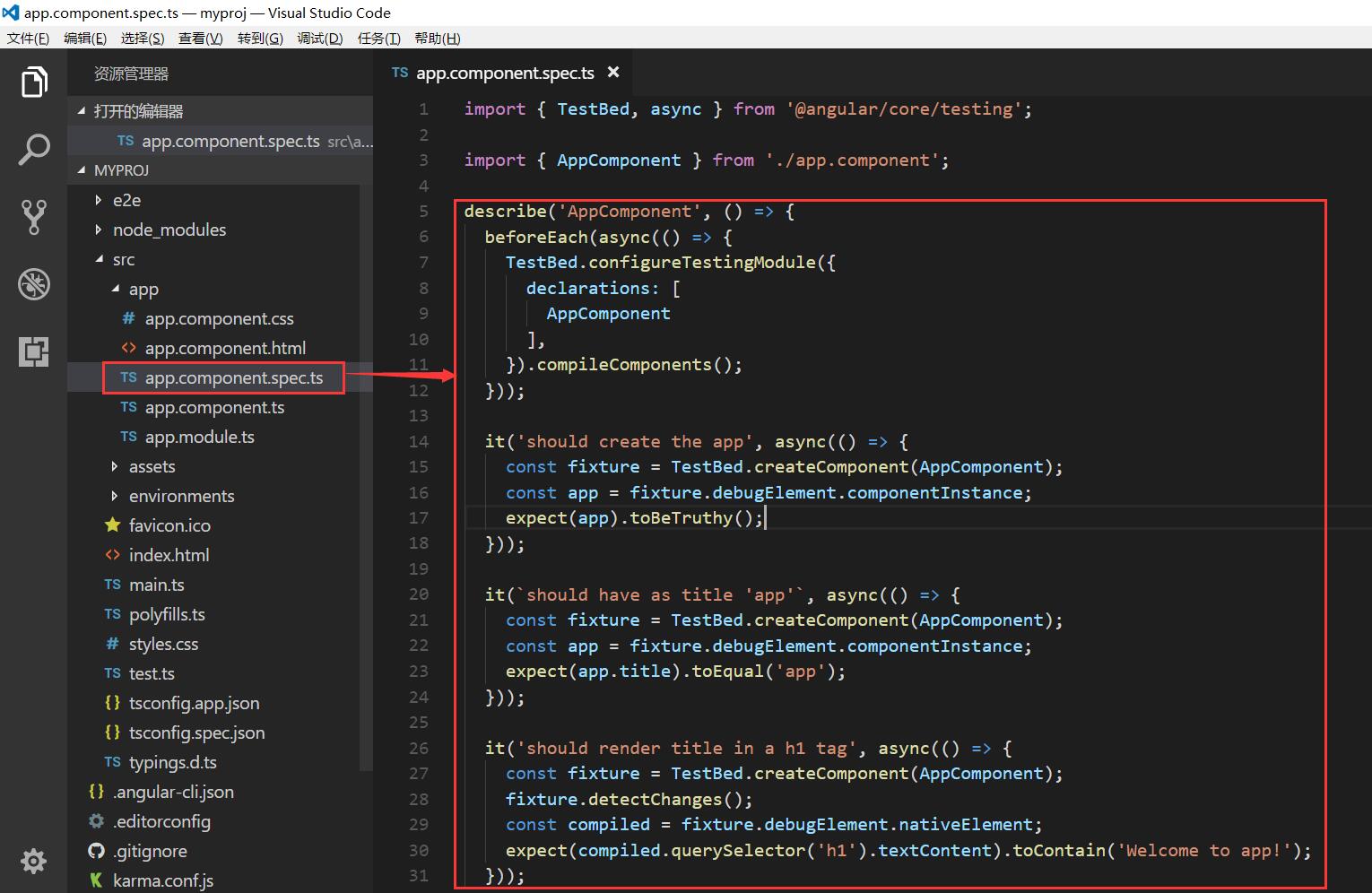This screenshot has height=893, width=1372.
Task: Click 'toBeTruthy' on line 17
Action: [x=682, y=518]
